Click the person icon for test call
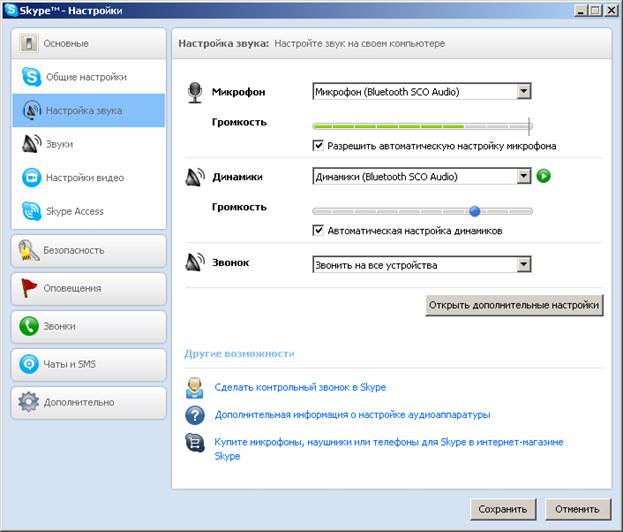This screenshot has width=623, height=532. point(195,388)
